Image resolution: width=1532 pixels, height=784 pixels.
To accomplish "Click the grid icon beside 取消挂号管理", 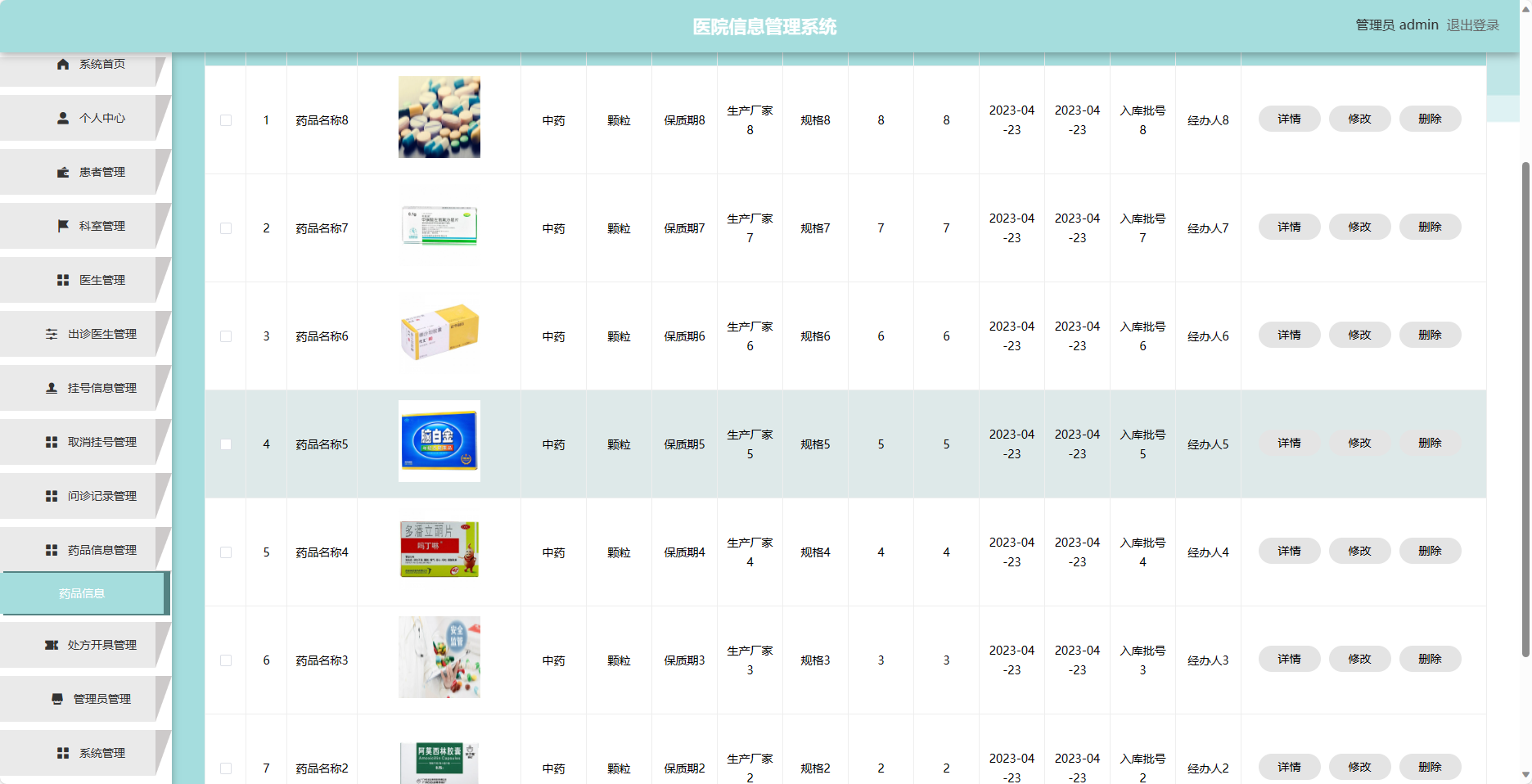I will click(x=52, y=442).
